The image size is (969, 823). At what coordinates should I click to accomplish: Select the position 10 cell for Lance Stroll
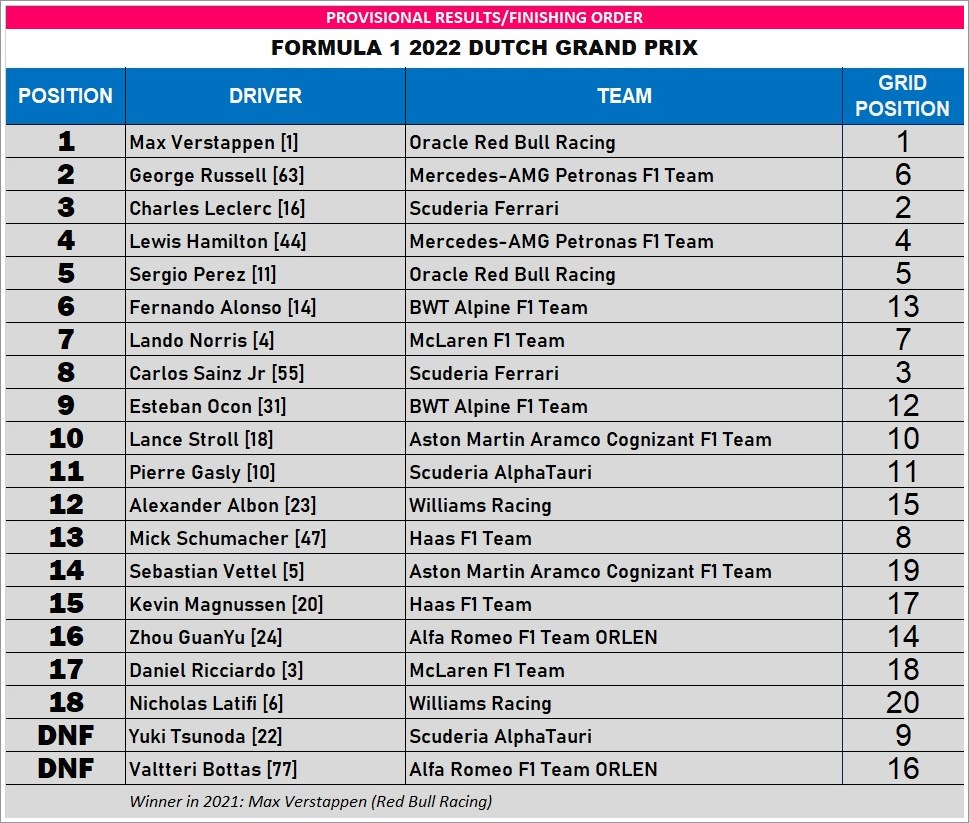pos(66,439)
